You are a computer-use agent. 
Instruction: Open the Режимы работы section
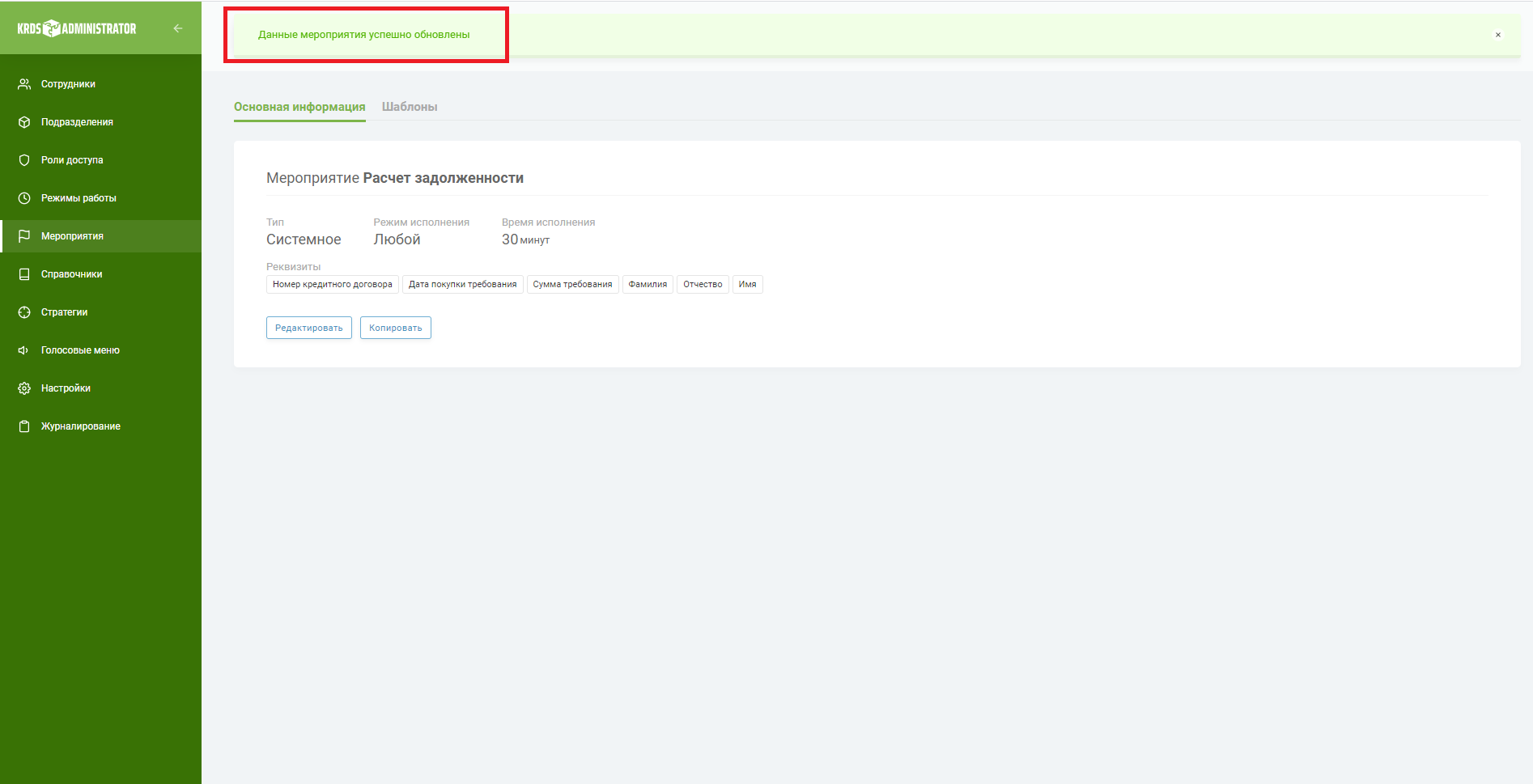pyautogui.click(x=100, y=198)
